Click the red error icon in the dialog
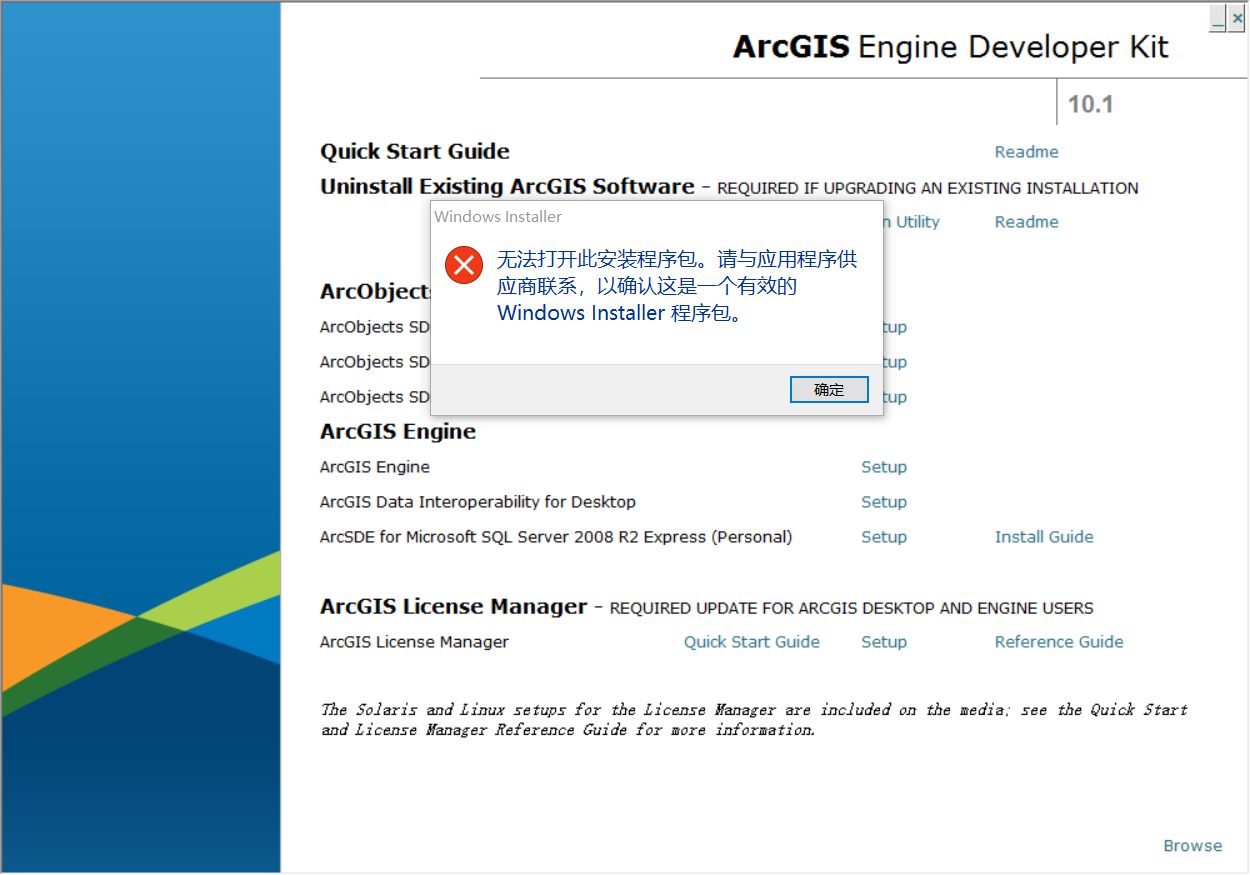Viewport: 1250px width, 875px height. tap(463, 265)
